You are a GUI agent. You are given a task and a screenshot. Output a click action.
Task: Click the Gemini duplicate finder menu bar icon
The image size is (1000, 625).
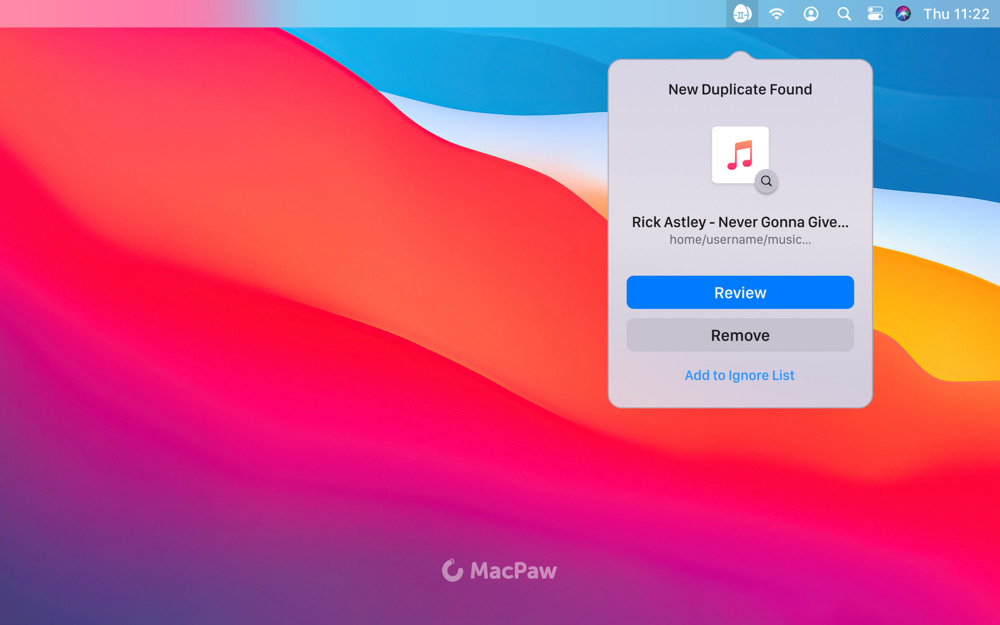tap(741, 14)
